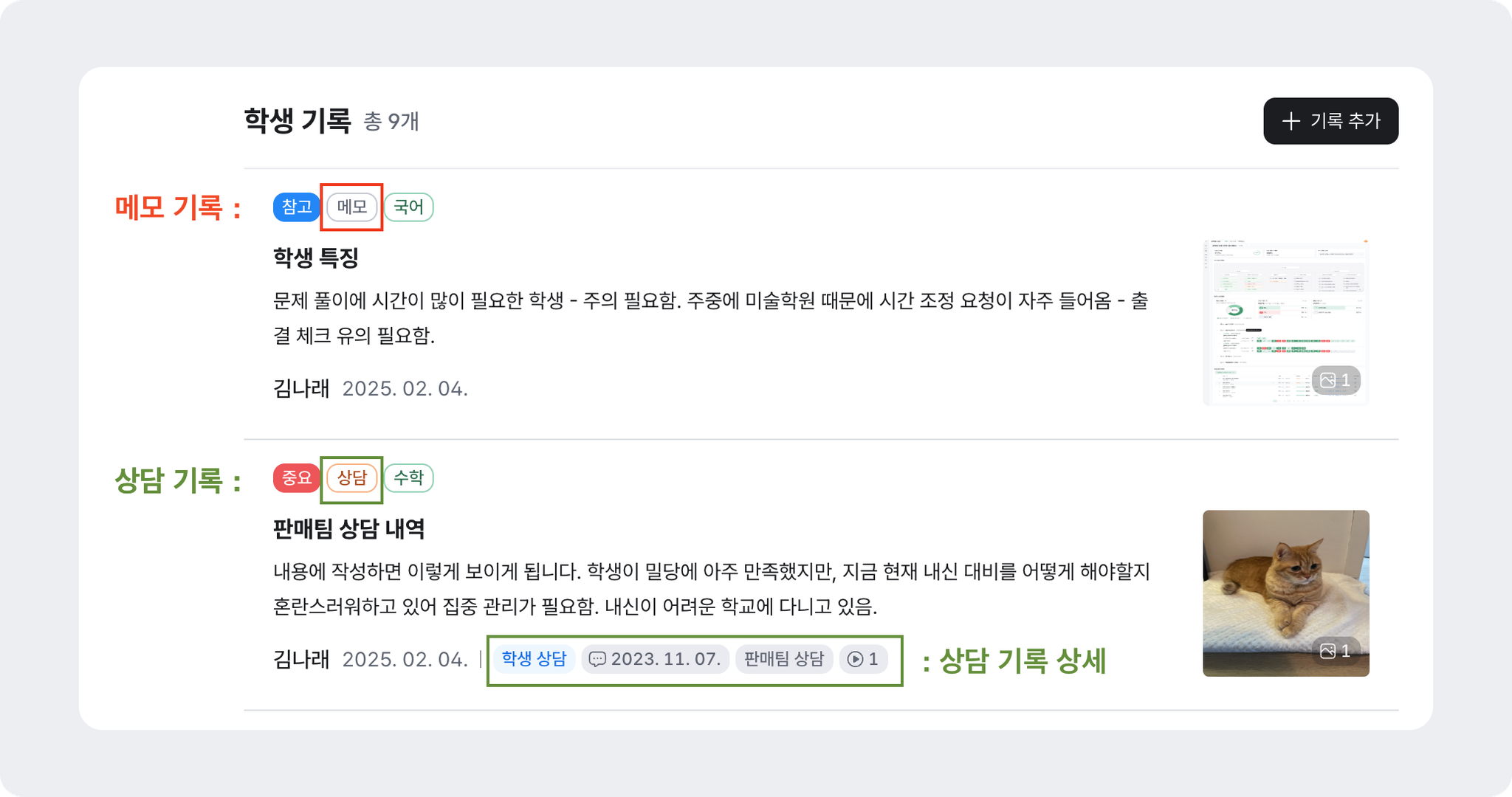The width and height of the screenshot is (1512, 797).
Task: Click the 기록 추가 button
Action: click(x=1330, y=121)
